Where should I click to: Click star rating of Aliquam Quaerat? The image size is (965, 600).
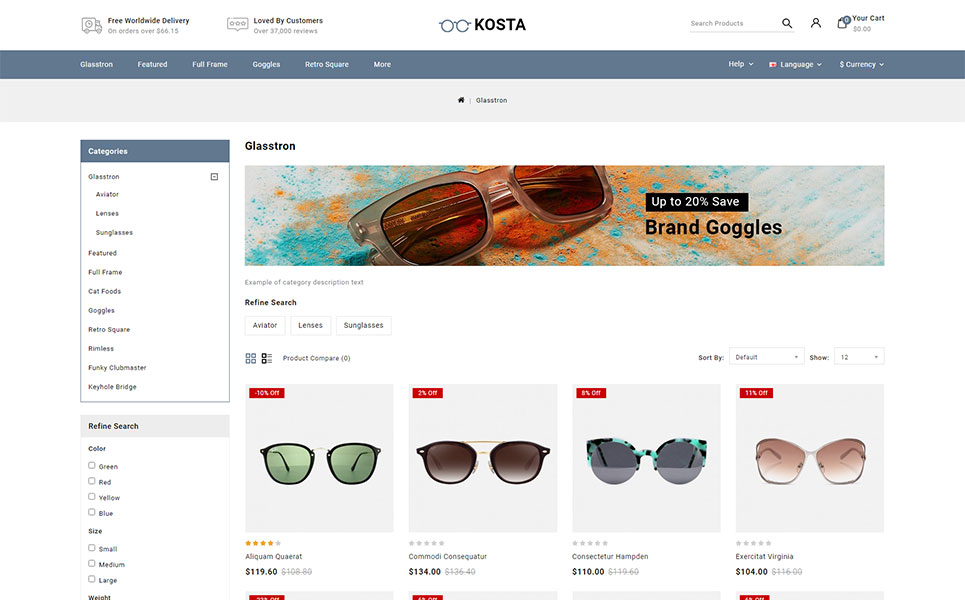click(263, 543)
